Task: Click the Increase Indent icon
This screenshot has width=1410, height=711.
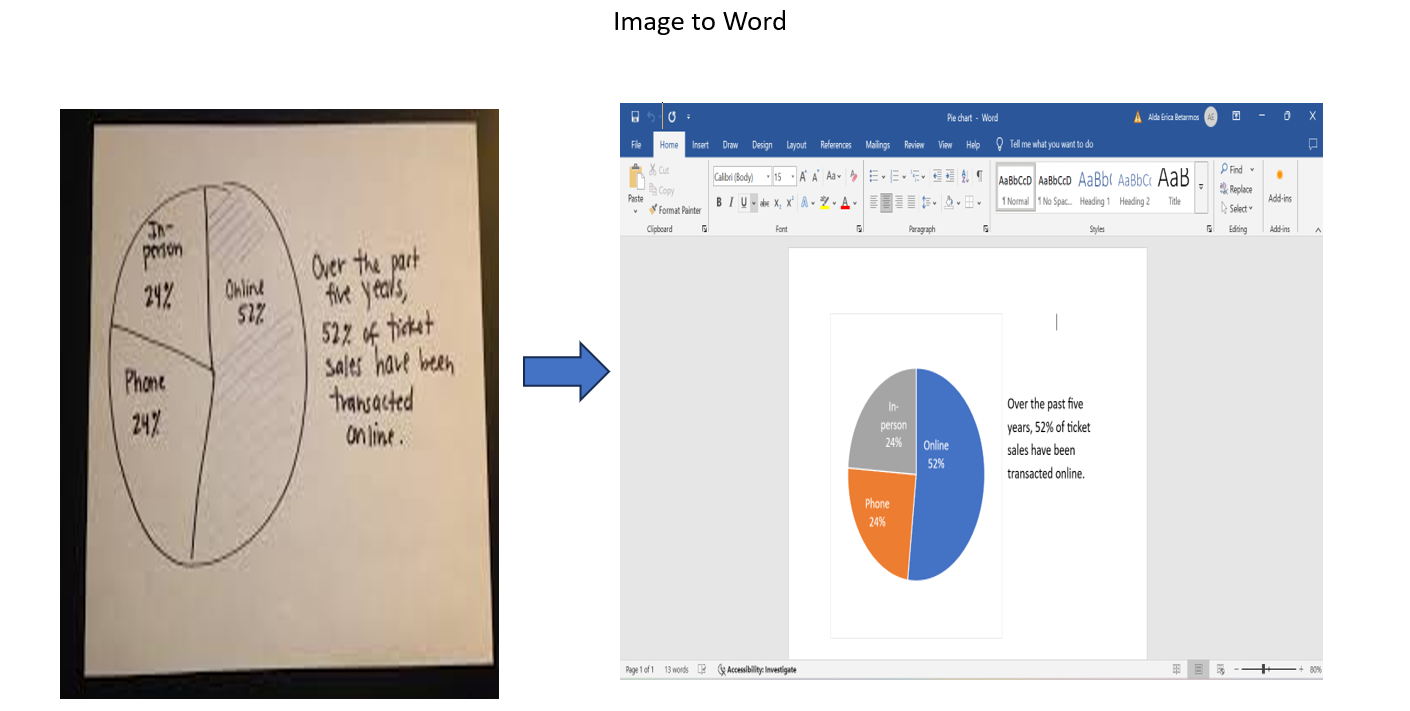Action: click(x=950, y=177)
